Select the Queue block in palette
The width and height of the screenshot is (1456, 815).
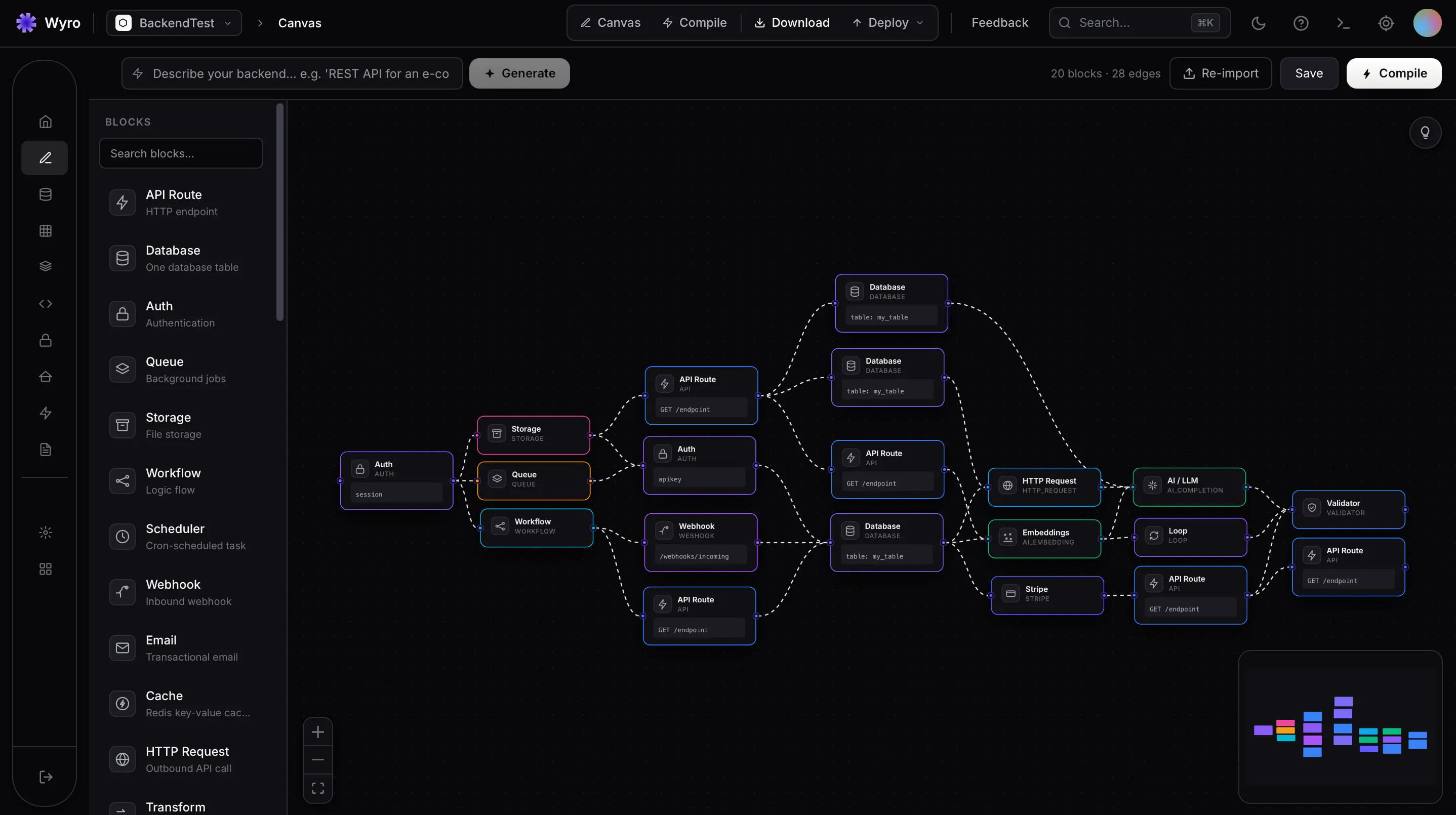(181, 370)
